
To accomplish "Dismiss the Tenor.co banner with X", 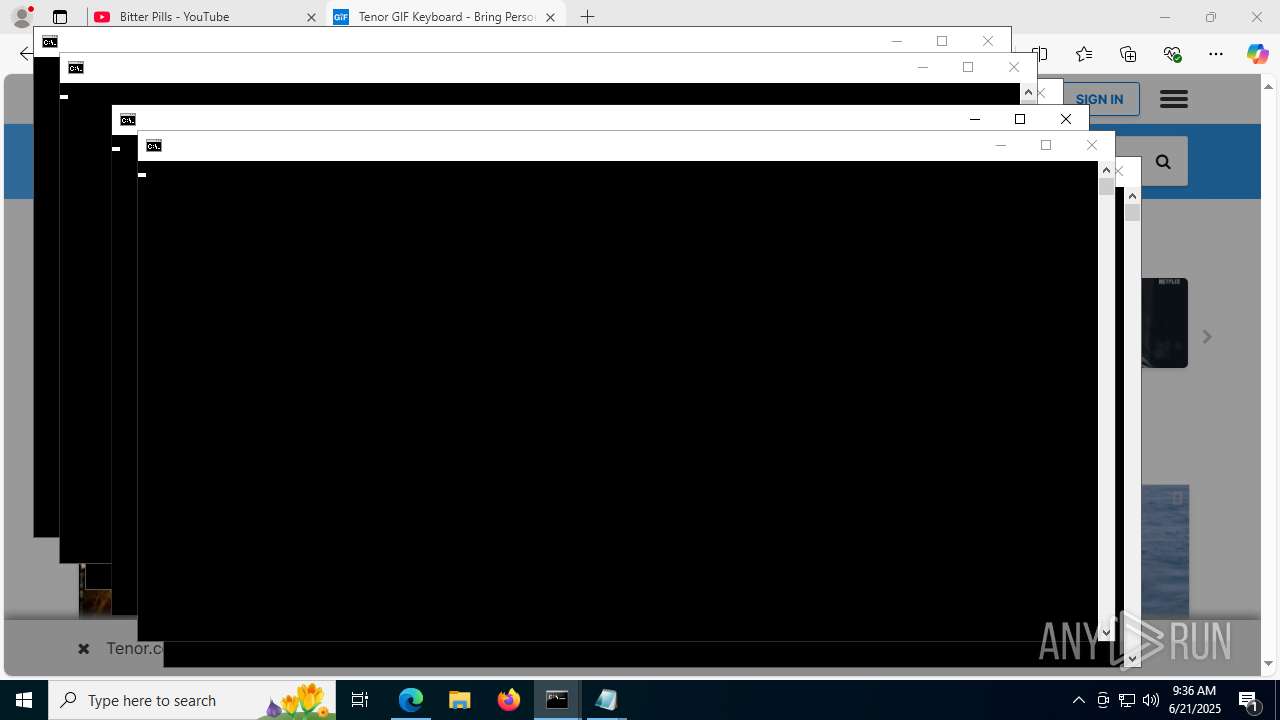I will point(84,648).
